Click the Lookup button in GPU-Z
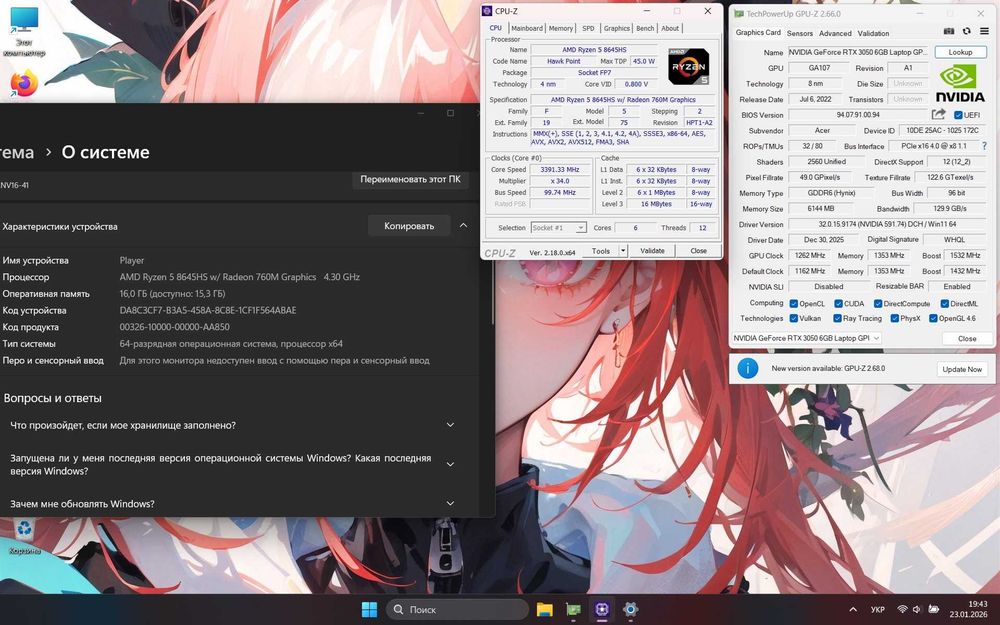Viewport: 1000px width, 625px height. pos(960,52)
